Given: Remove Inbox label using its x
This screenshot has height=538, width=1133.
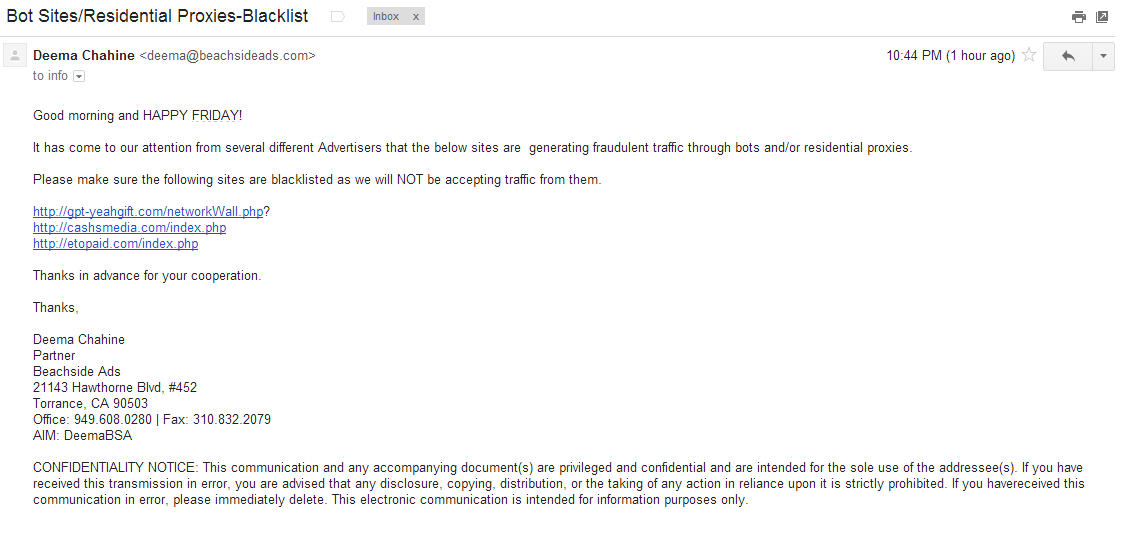Looking at the screenshot, I should click(x=416, y=16).
